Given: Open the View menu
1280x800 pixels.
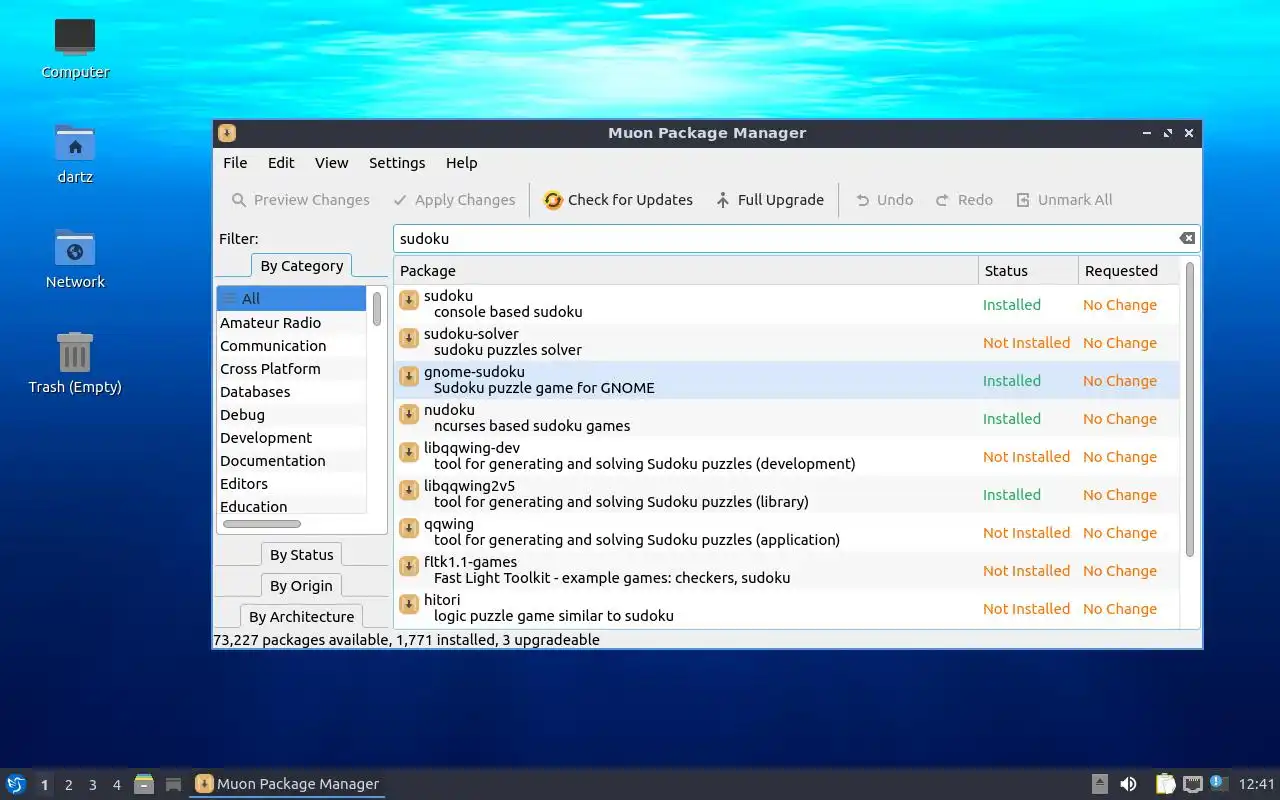Looking at the screenshot, I should (331, 163).
